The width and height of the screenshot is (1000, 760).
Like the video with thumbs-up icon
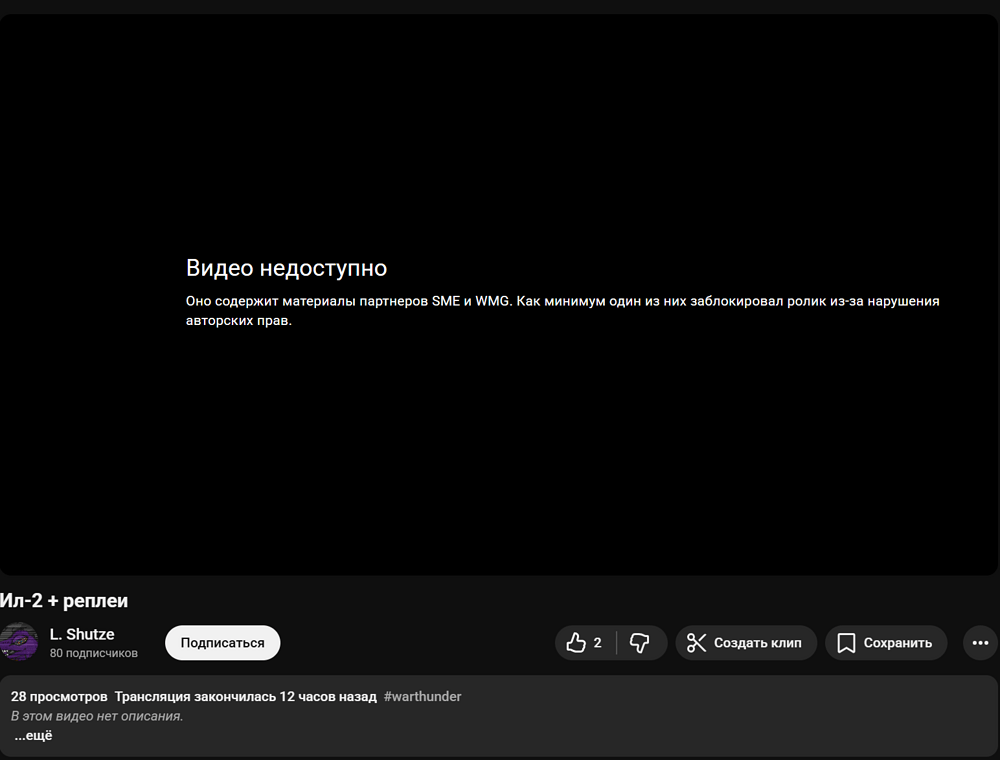[576, 643]
